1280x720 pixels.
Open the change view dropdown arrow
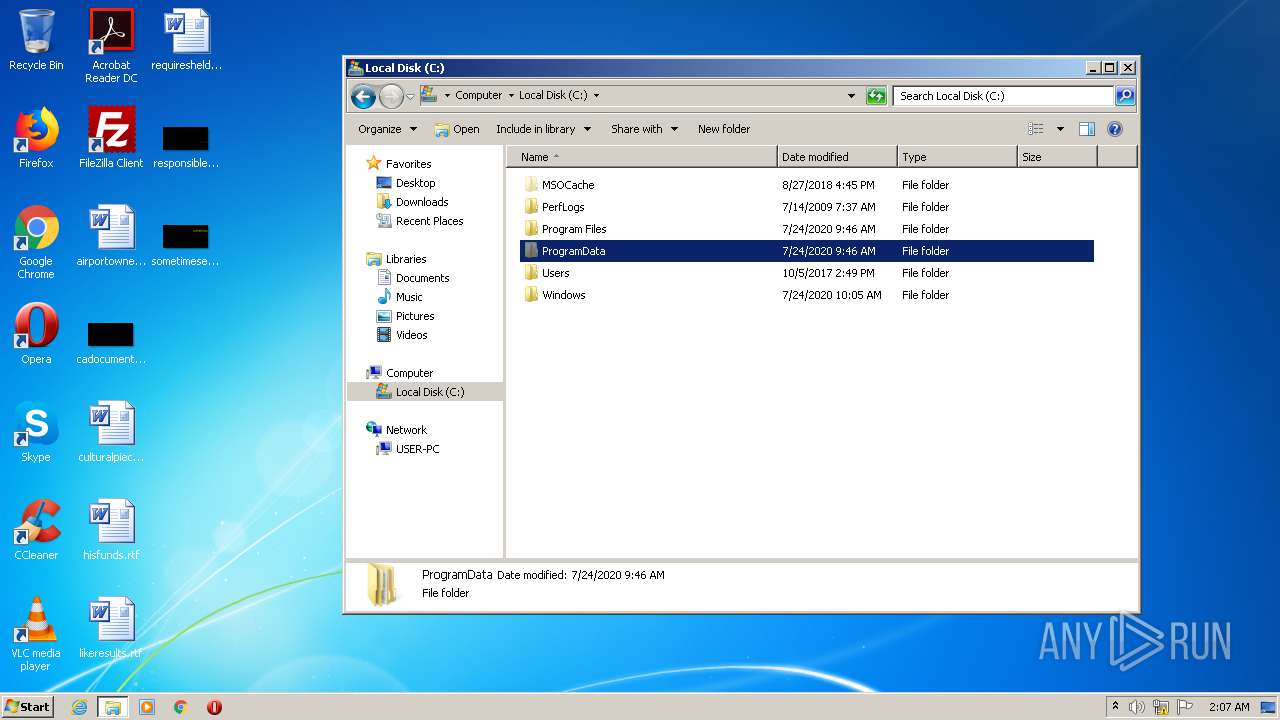coord(1060,129)
